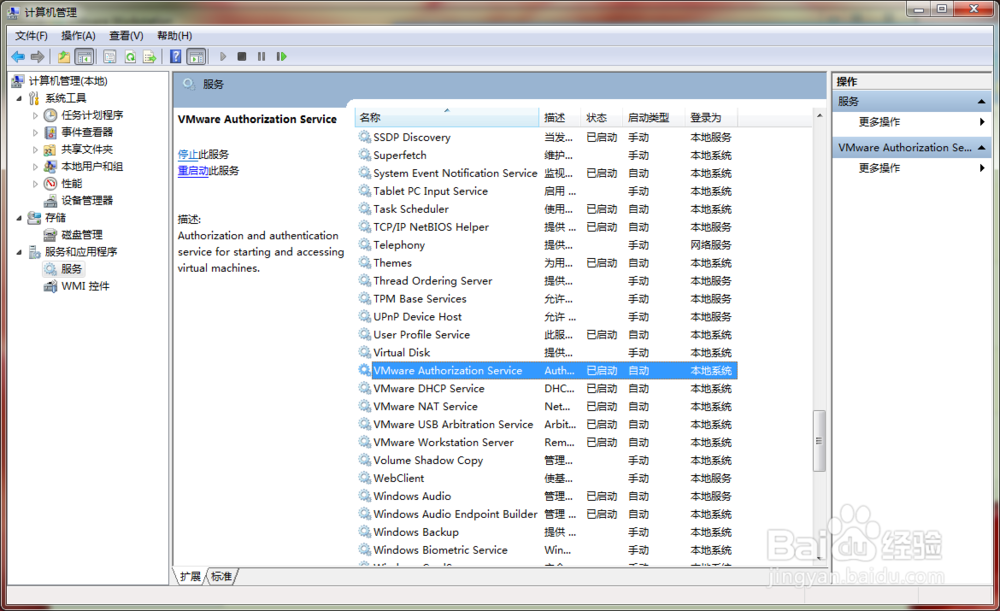
Task: Select 本地用户和组 in the tree
Action: pyautogui.click(x=92, y=166)
